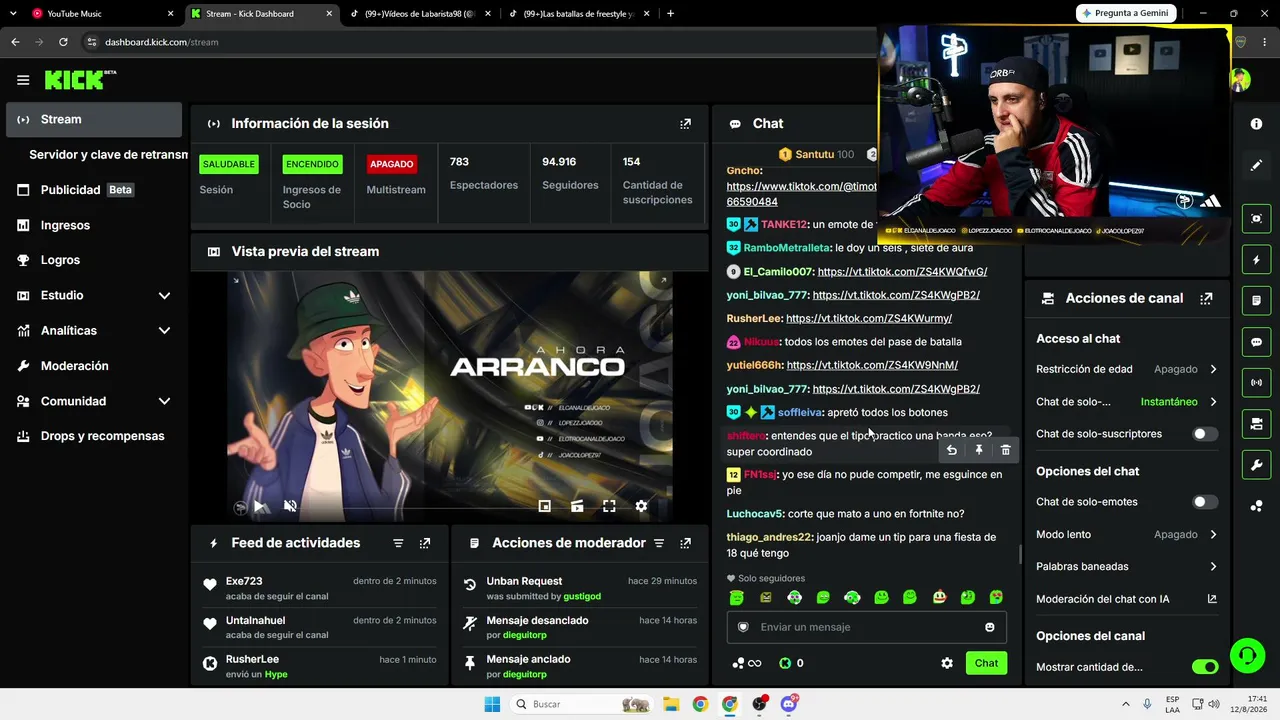Open Moderación in sidebar

click(94, 366)
